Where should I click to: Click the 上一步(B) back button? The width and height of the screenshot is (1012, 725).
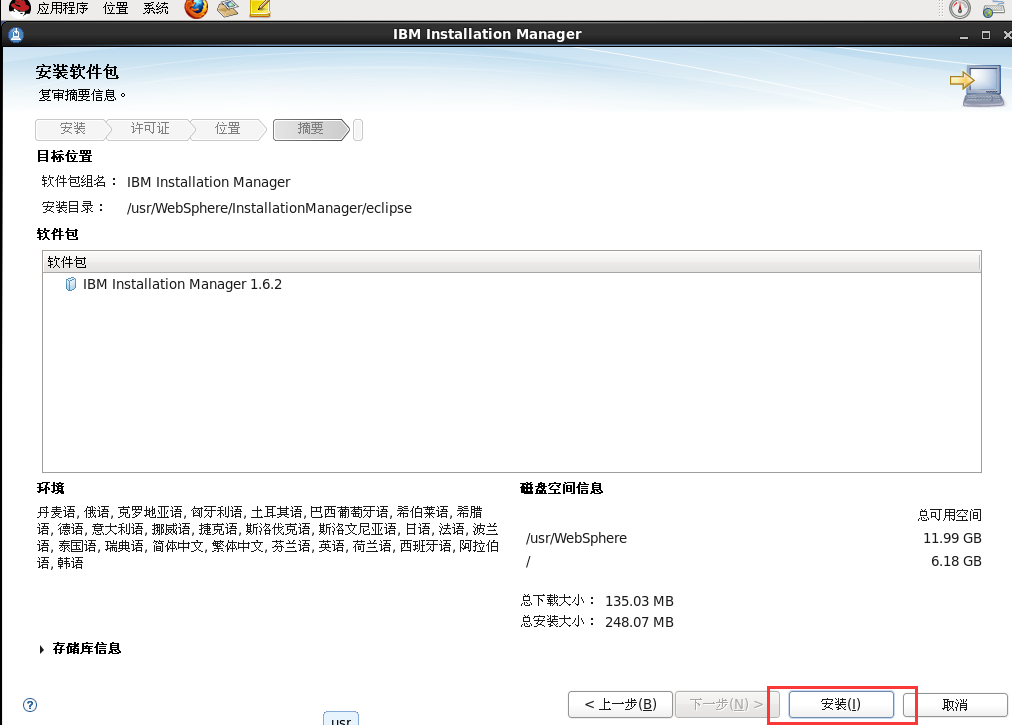click(620, 704)
